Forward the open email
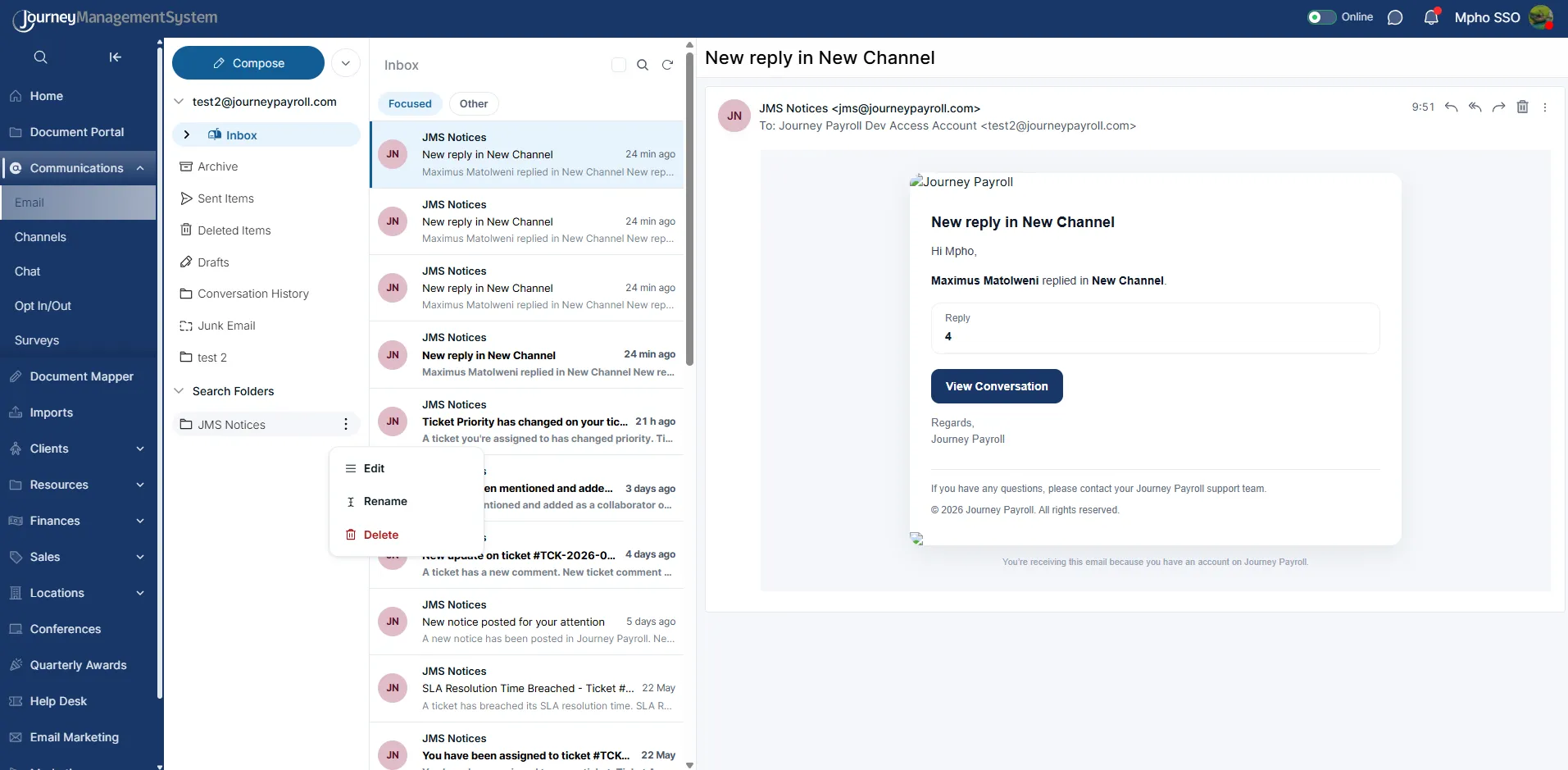This screenshot has height=770, width=1568. pos(1499,107)
